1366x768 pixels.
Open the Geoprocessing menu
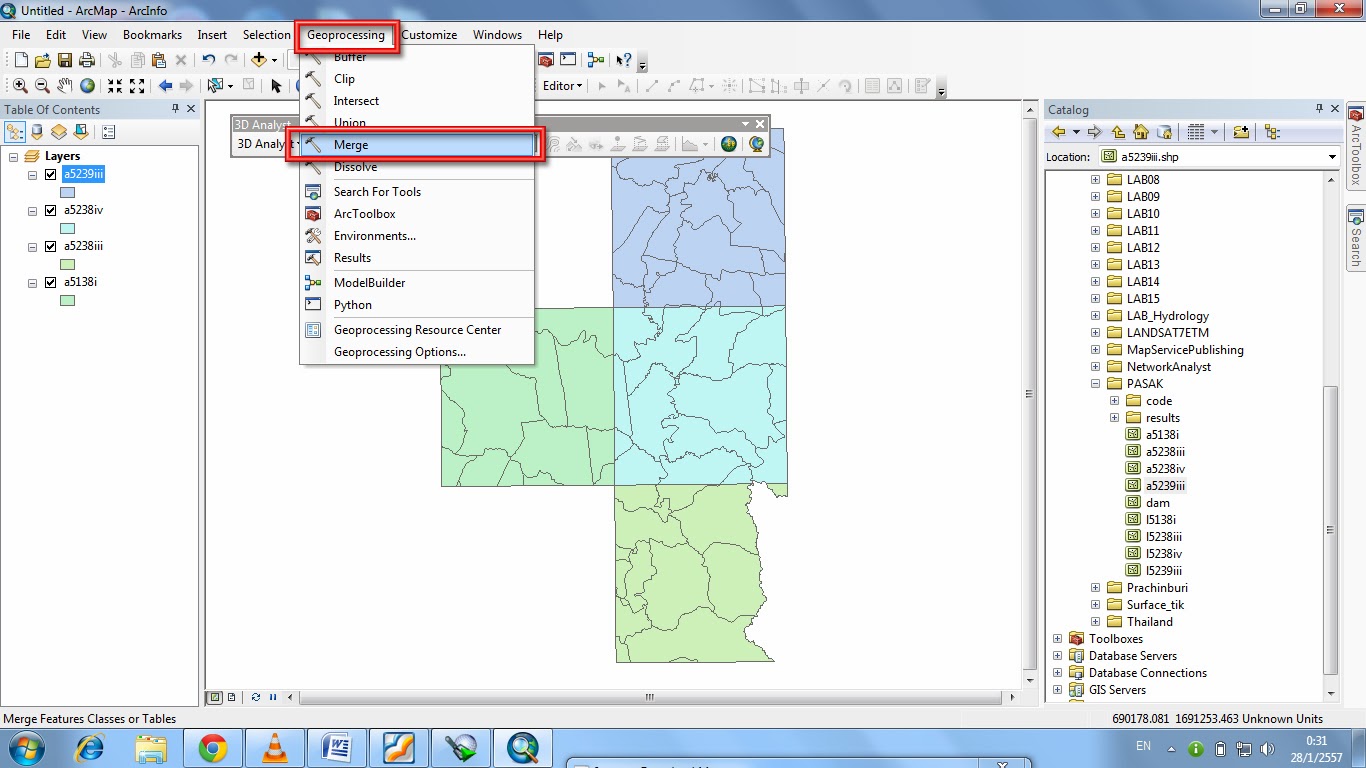click(x=346, y=34)
